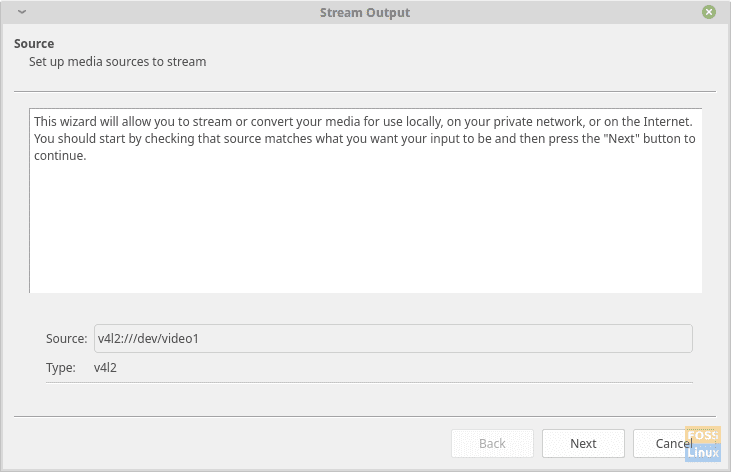Click the FOSS Linux watermark logo
The image size is (731, 472).
pos(703,445)
